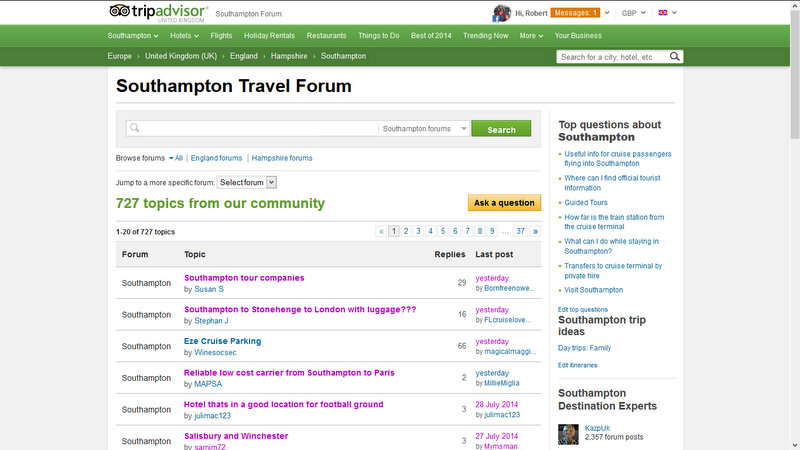Go to England breadcrumb
The image size is (800, 450).
tap(243, 56)
